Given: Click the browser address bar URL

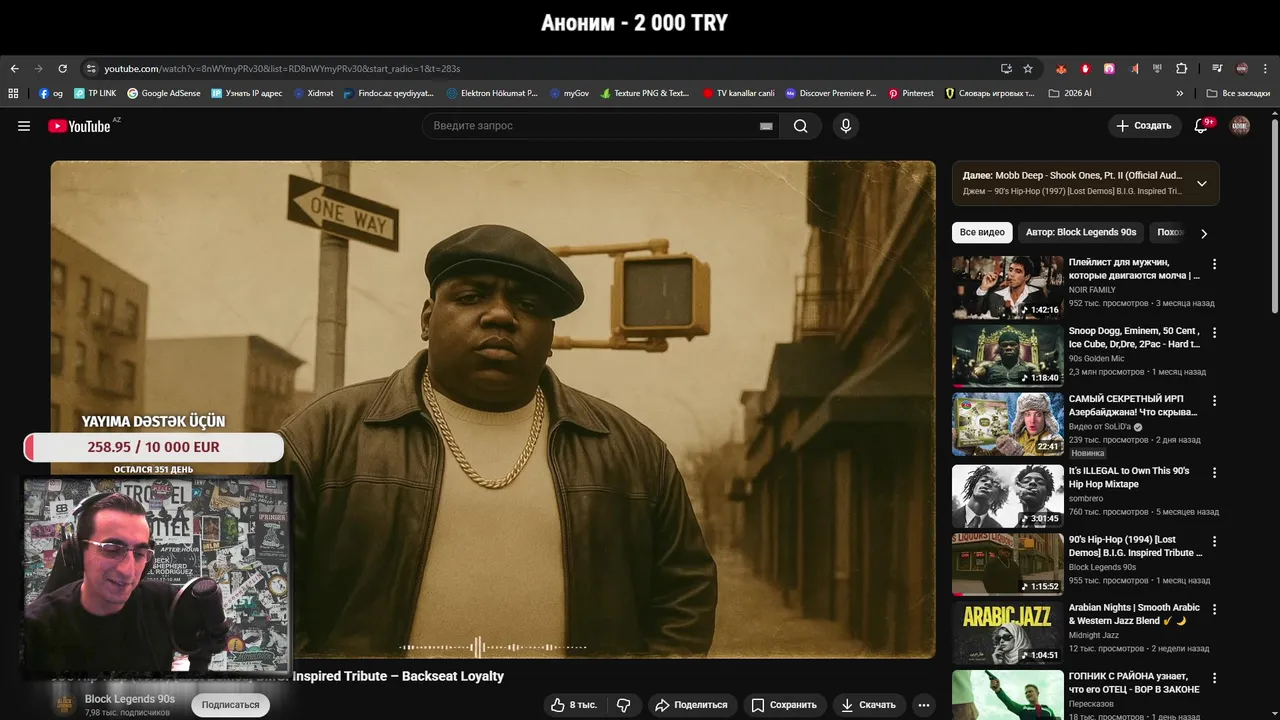Looking at the screenshot, I should point(282,68).
